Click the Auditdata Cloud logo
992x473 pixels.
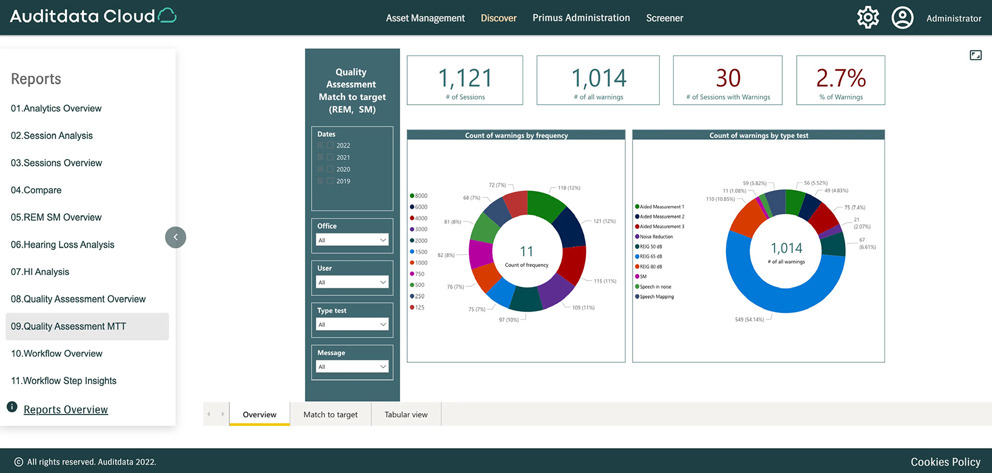pyautogui.click(x=93, y=16)
